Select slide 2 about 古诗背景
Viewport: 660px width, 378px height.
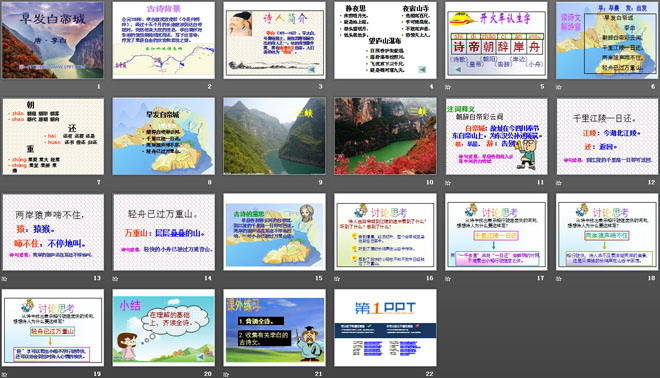(x=163, y=40)
